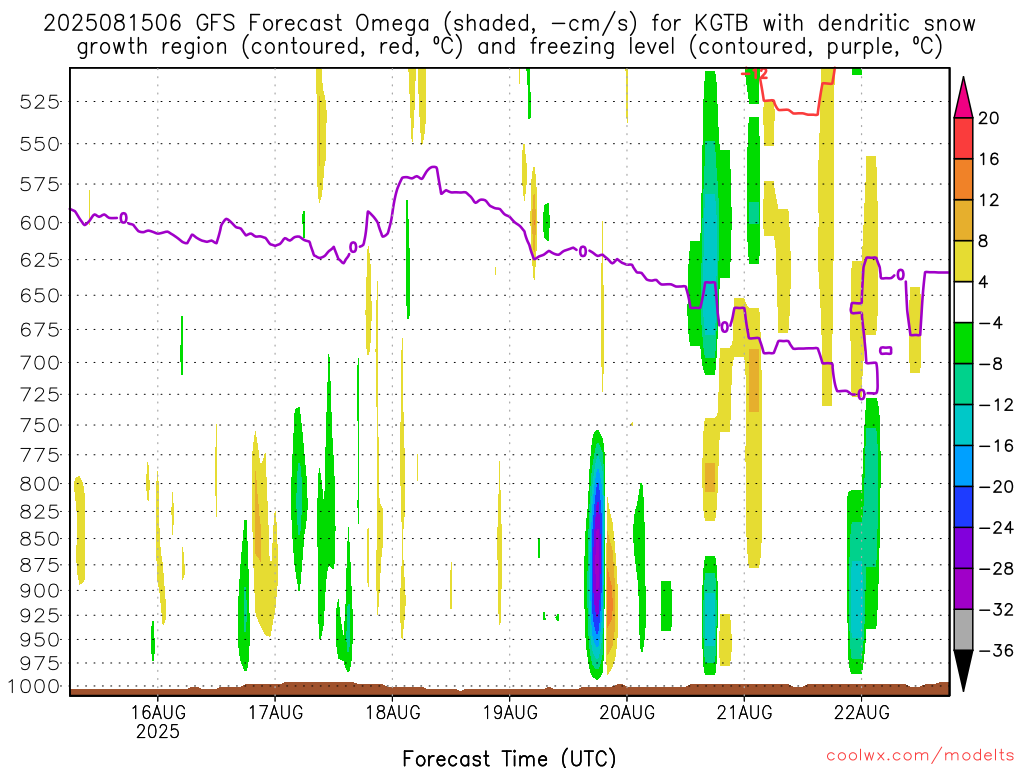Click the 700 pressure level label
1024x768 pixels.
click(39, 362)
